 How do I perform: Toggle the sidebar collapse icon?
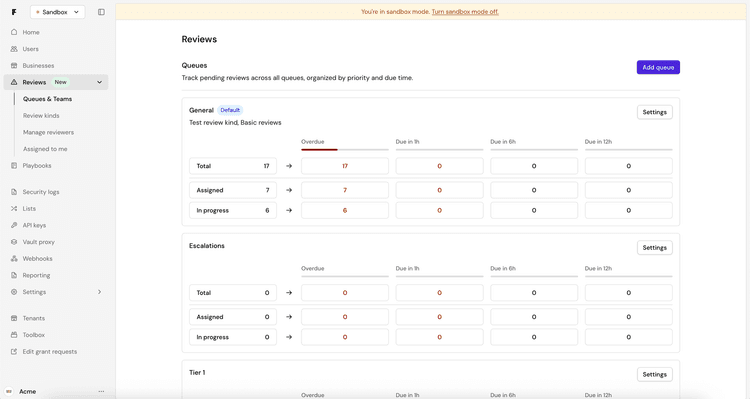(101, 12)
